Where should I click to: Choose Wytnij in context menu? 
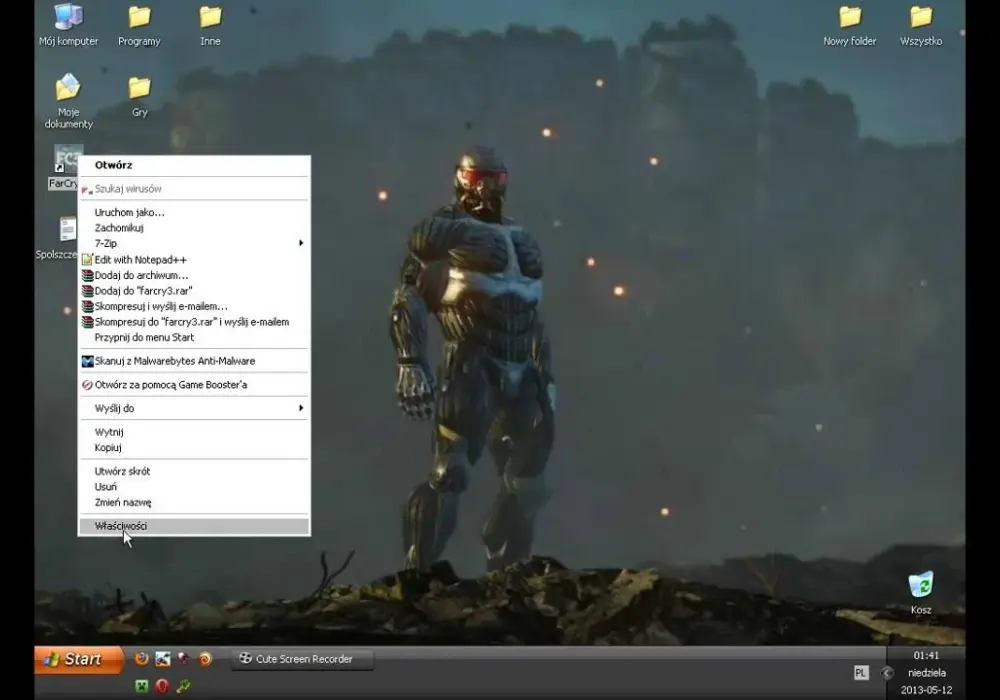194,432
